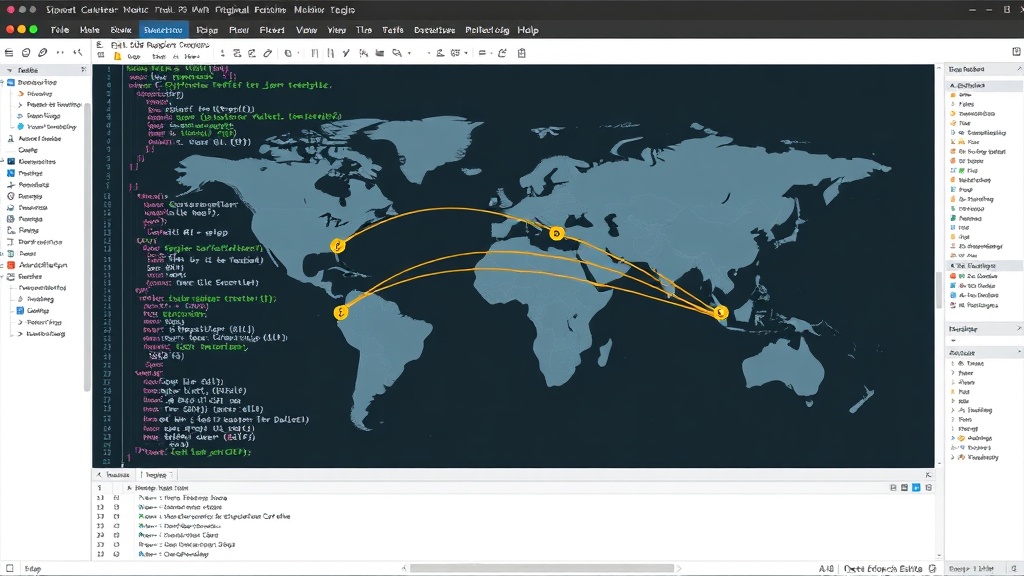Click the share arrow icon before clipboard
1024x576 pixels.
502,53
